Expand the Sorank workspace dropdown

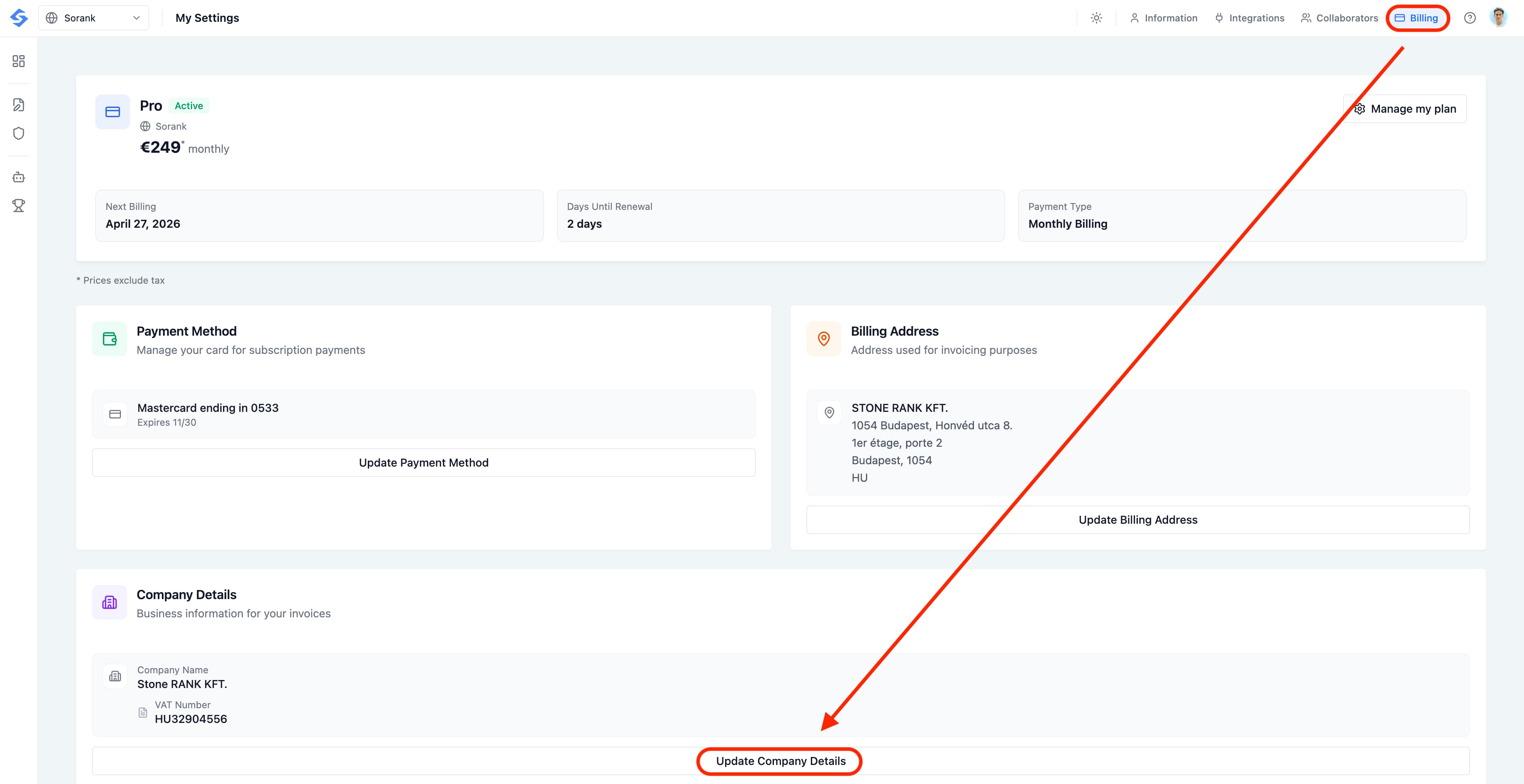click(94, 18)
